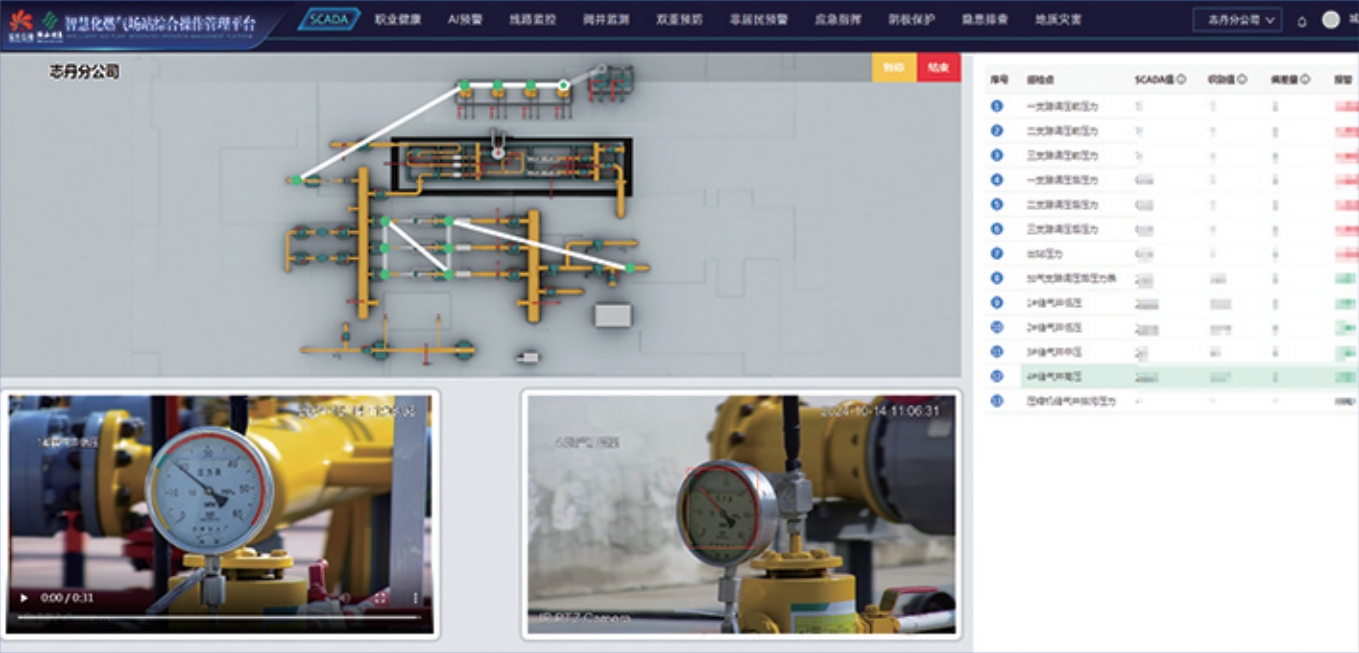
Task: Open the AI预警 navigation item
Action: [x=465, y=19]
